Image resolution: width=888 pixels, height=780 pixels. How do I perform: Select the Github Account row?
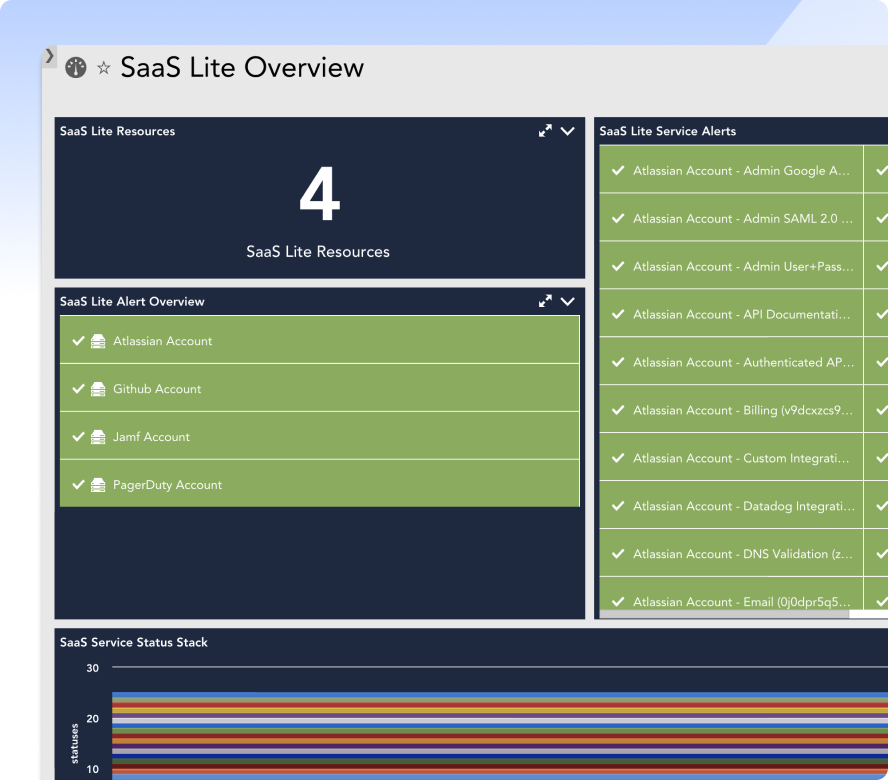point(319,388)
